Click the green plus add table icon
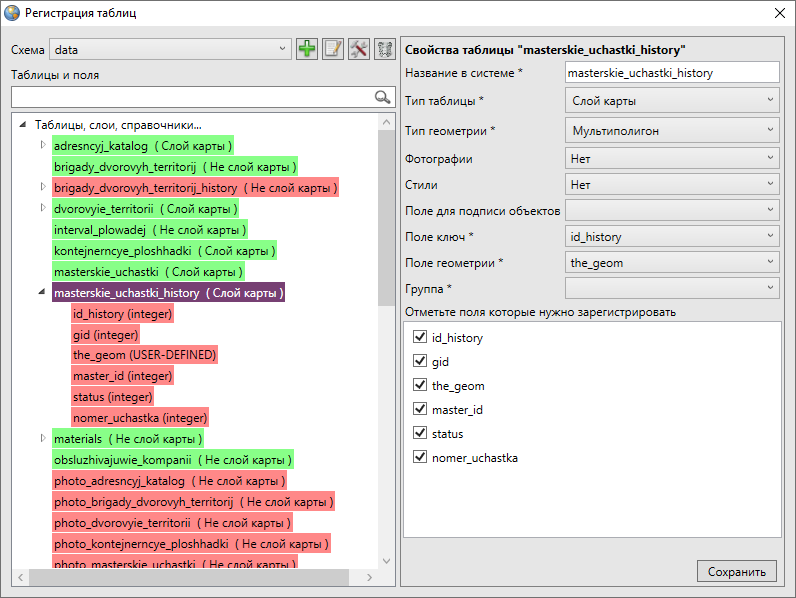796x598 pixels. pos(307,49)
